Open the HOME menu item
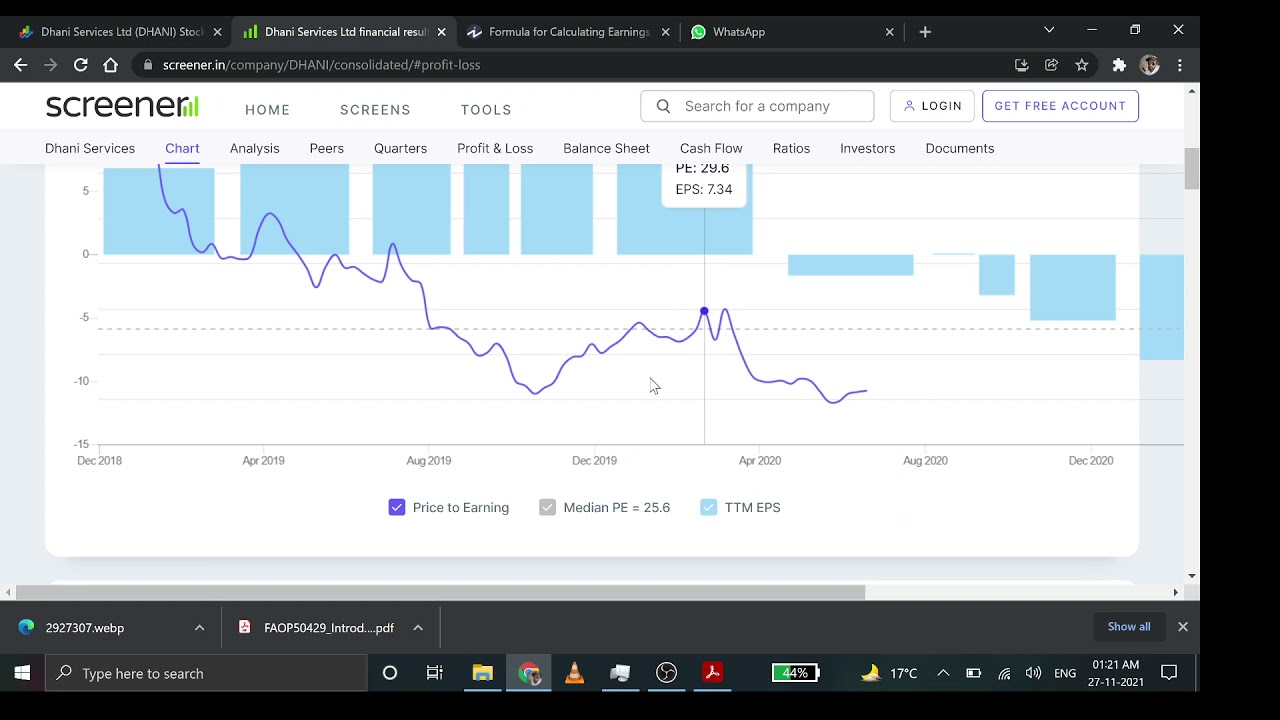1280x720 pixels. pyautogui.click(x=268, y=110)
